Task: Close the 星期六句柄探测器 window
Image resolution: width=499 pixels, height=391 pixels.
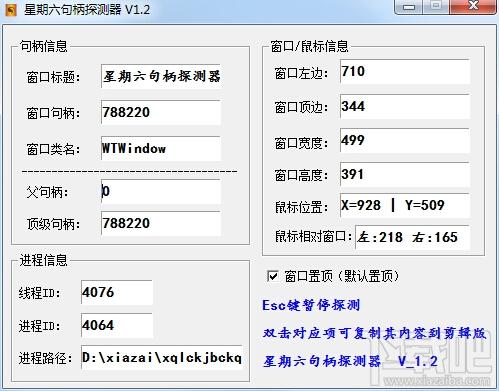Action: 473,7
